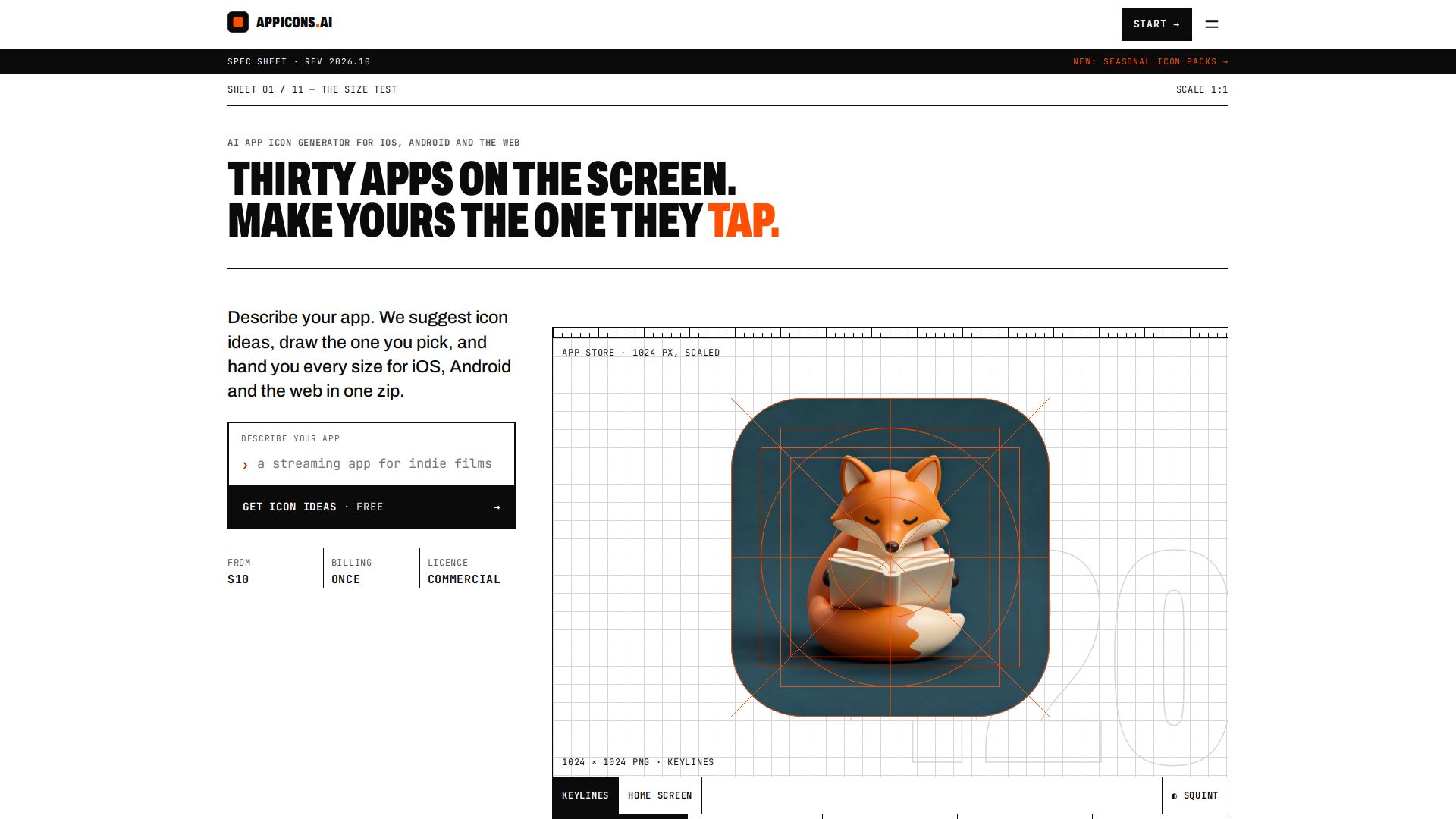
Task: Click the '1024 × 1024 PNG · KEYLINES' caption
Action: point(638,762)
